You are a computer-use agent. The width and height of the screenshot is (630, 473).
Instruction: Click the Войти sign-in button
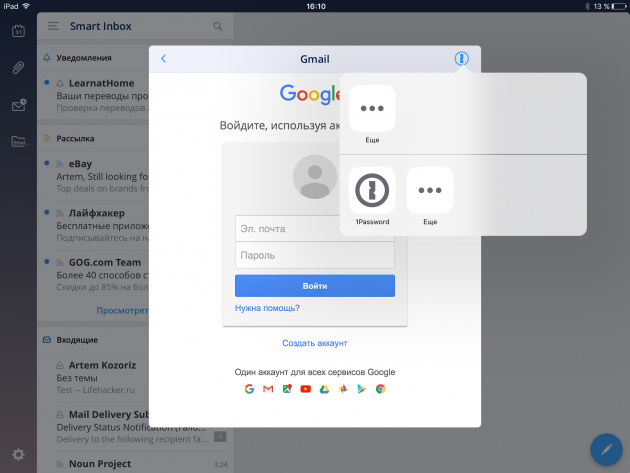pos(315,286)
